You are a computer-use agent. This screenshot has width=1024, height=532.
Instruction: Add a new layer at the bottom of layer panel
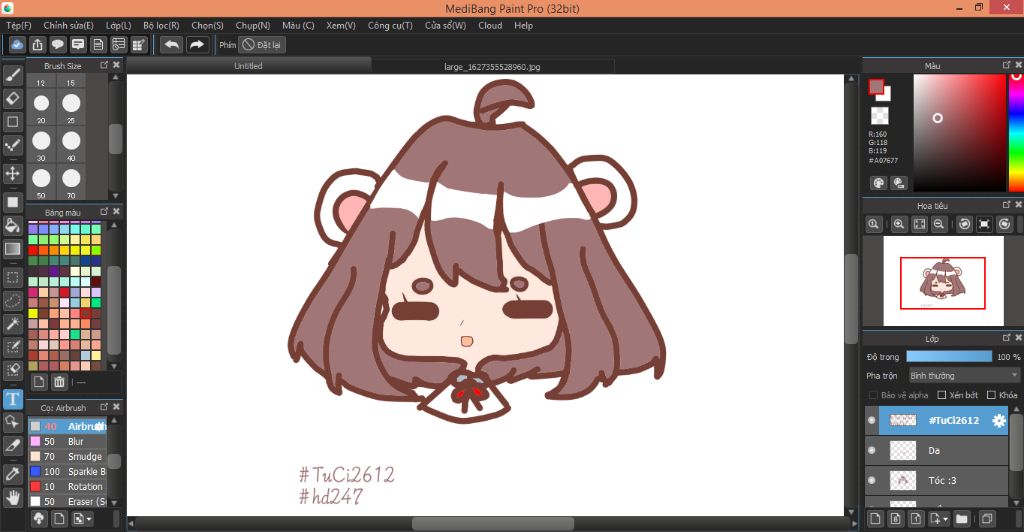876,519
